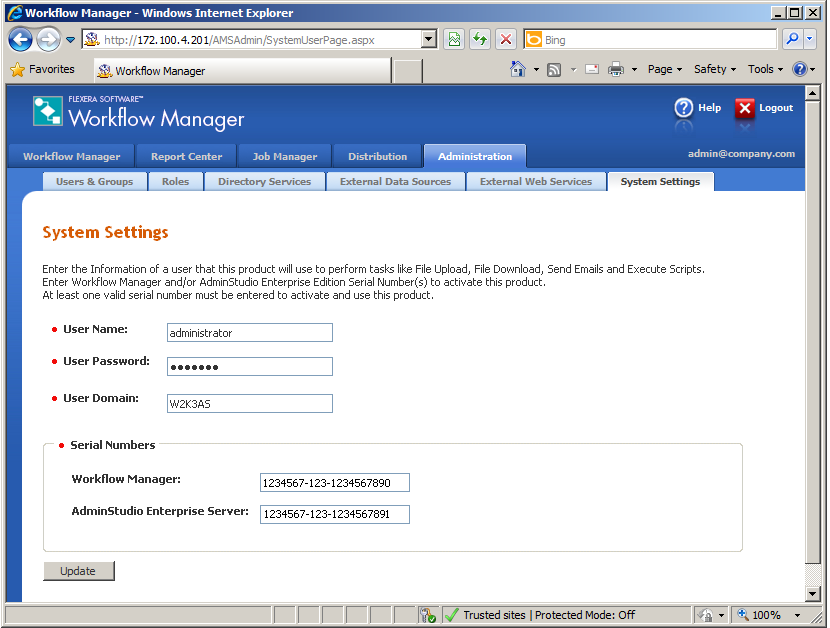Click the User Password field
830x628 pixels.
click(x=250, y=366)
